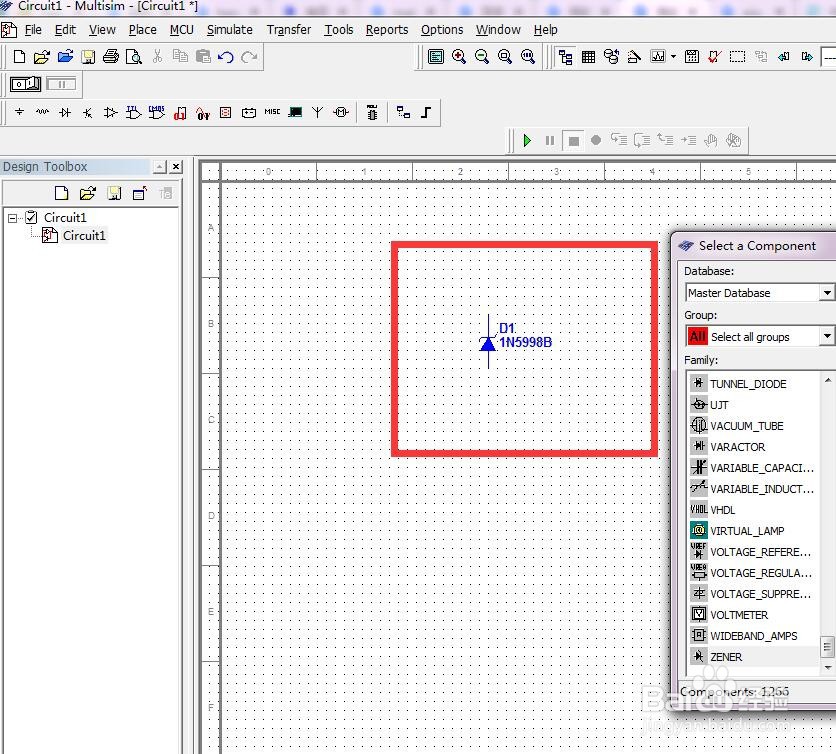Screen dimensions: 836x754
Task: Show the spreadsheet view grid icon
Action: [588, 57]
